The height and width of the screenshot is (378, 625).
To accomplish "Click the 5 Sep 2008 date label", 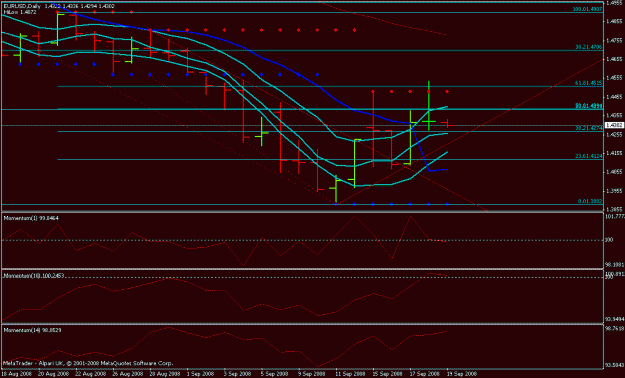I will coord(275,374).
